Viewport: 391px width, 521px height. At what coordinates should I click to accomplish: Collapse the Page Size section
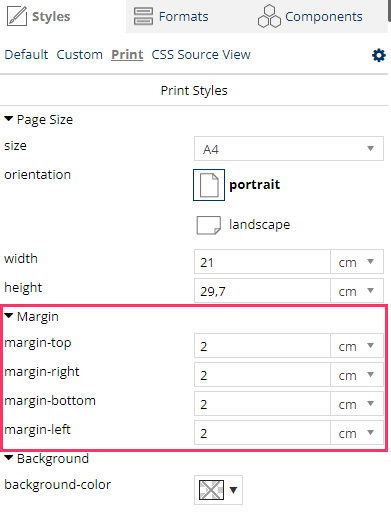pos(9,119)
